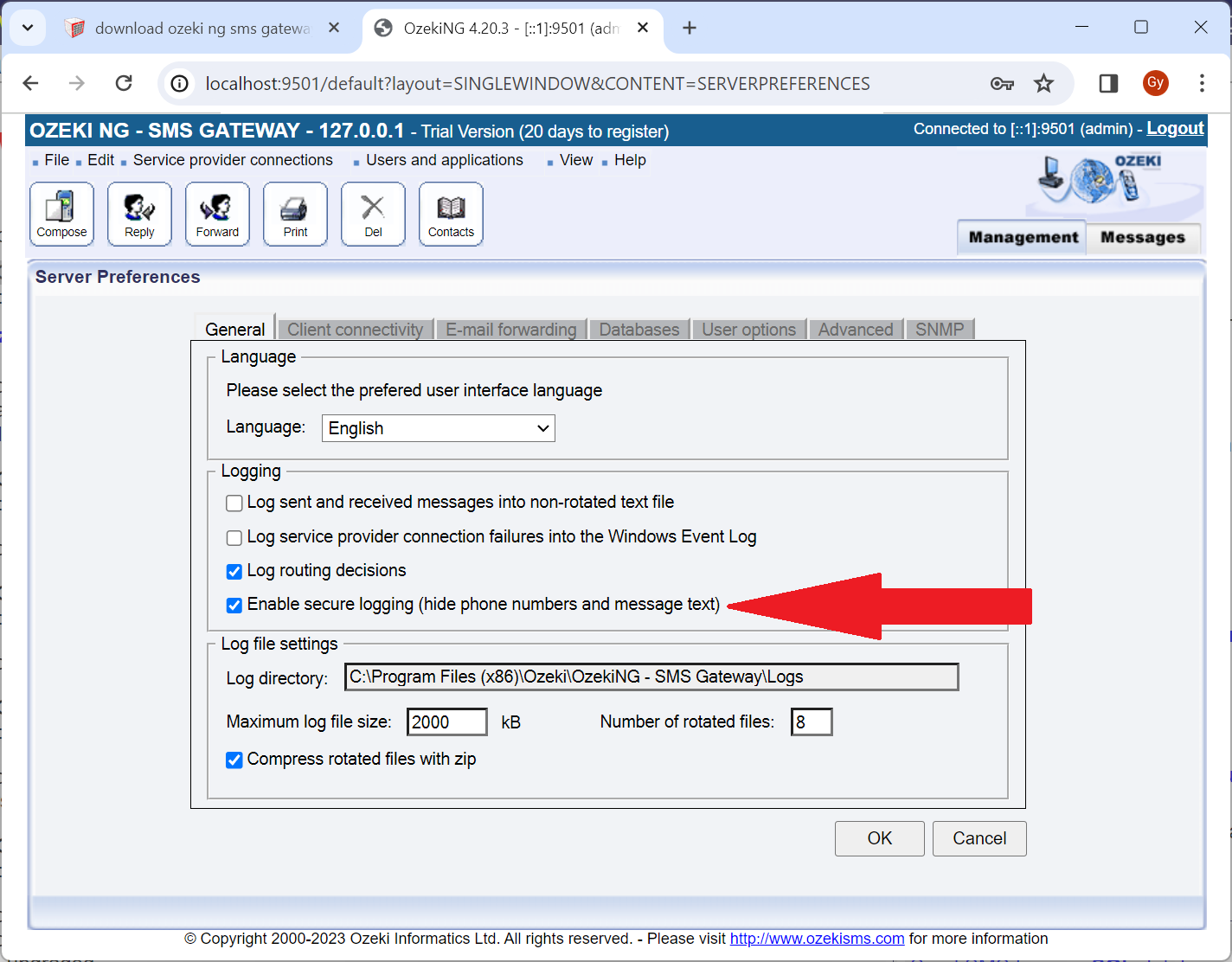Screen dimensions: 1232x962
Task: Open the Contacts toolbar icon
Action: (x=451, y=214)
